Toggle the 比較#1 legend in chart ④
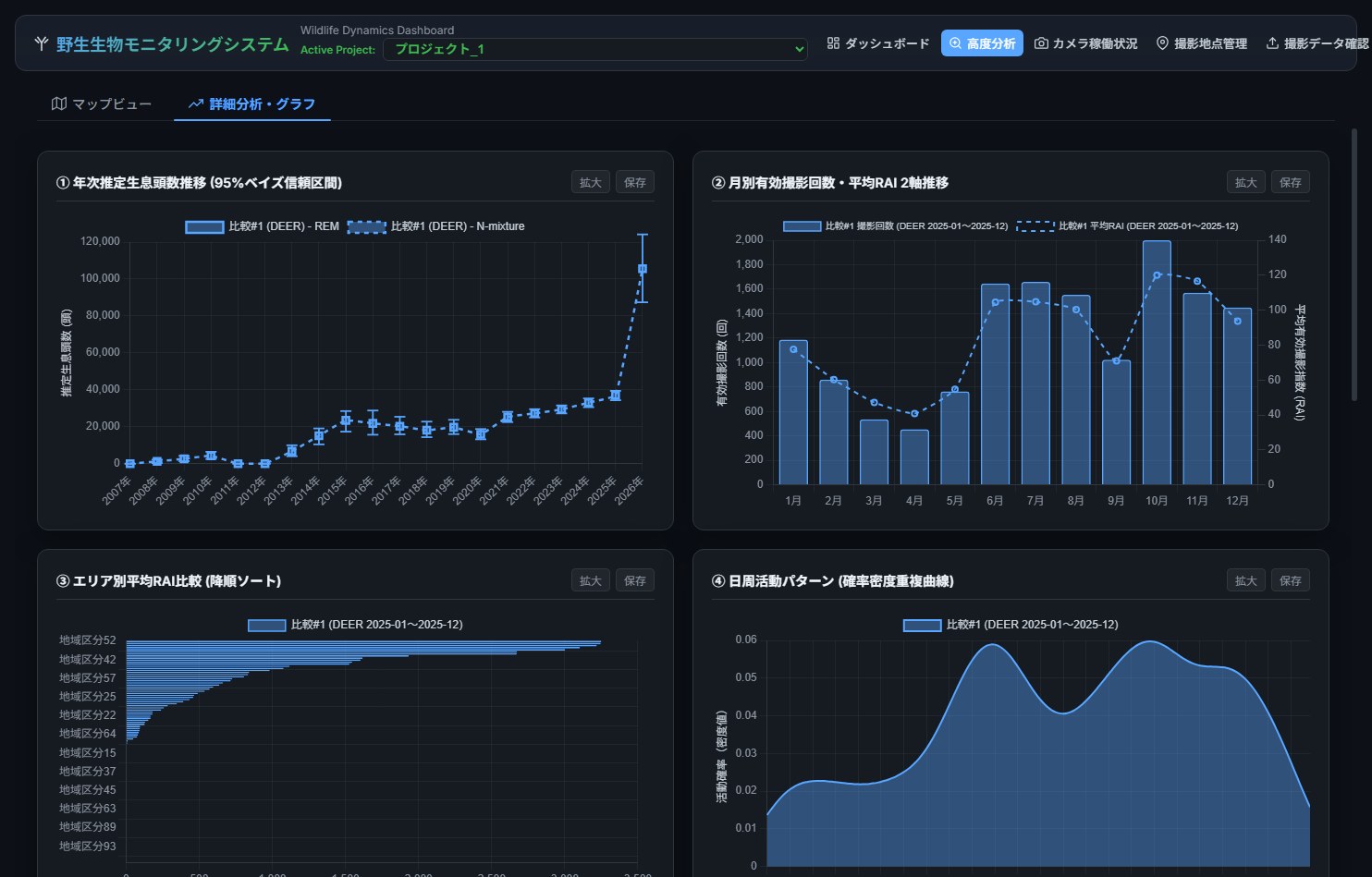 tap(1011, 625)
